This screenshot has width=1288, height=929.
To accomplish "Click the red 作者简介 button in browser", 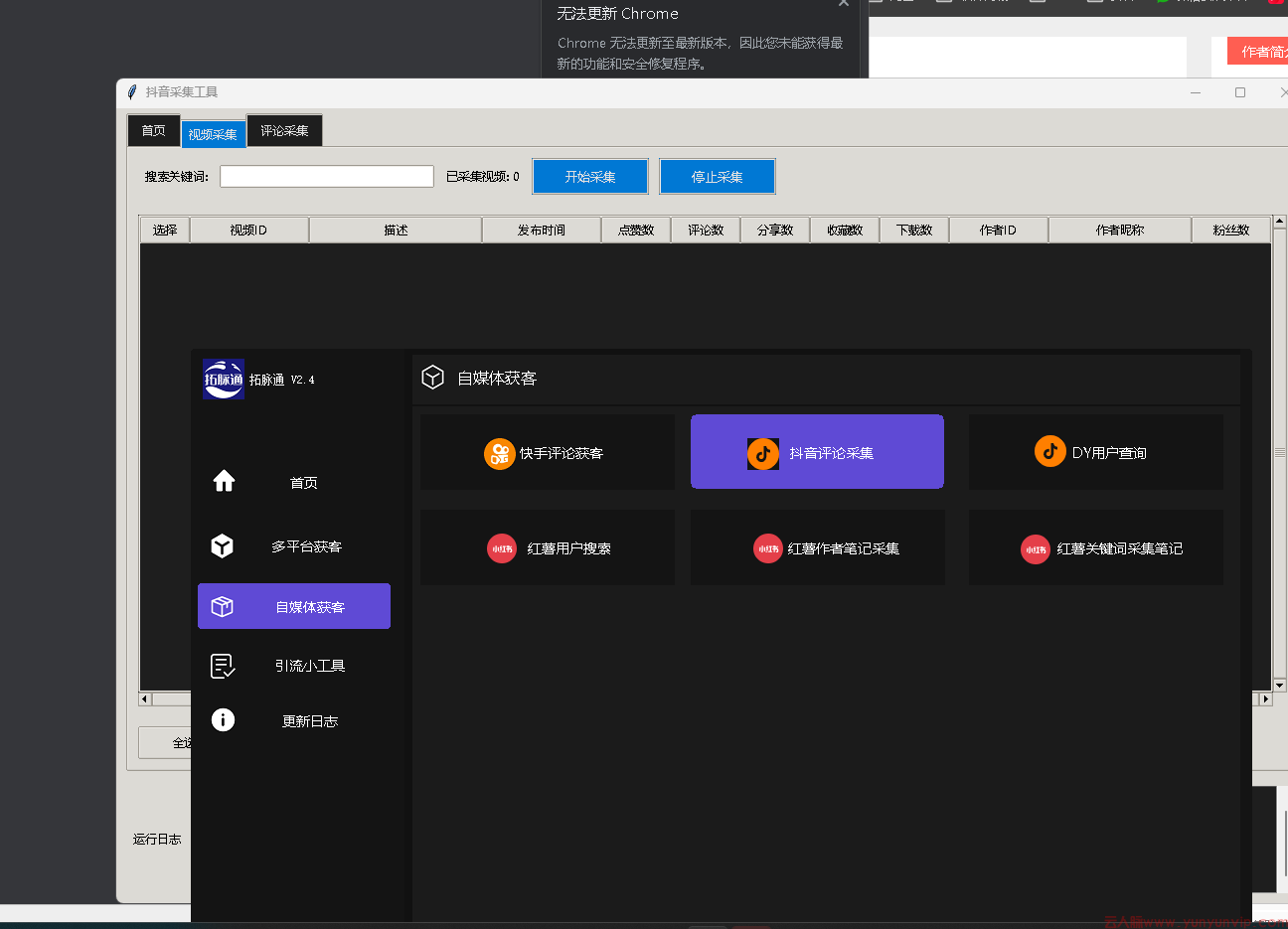I will (x=1258, y=52).
